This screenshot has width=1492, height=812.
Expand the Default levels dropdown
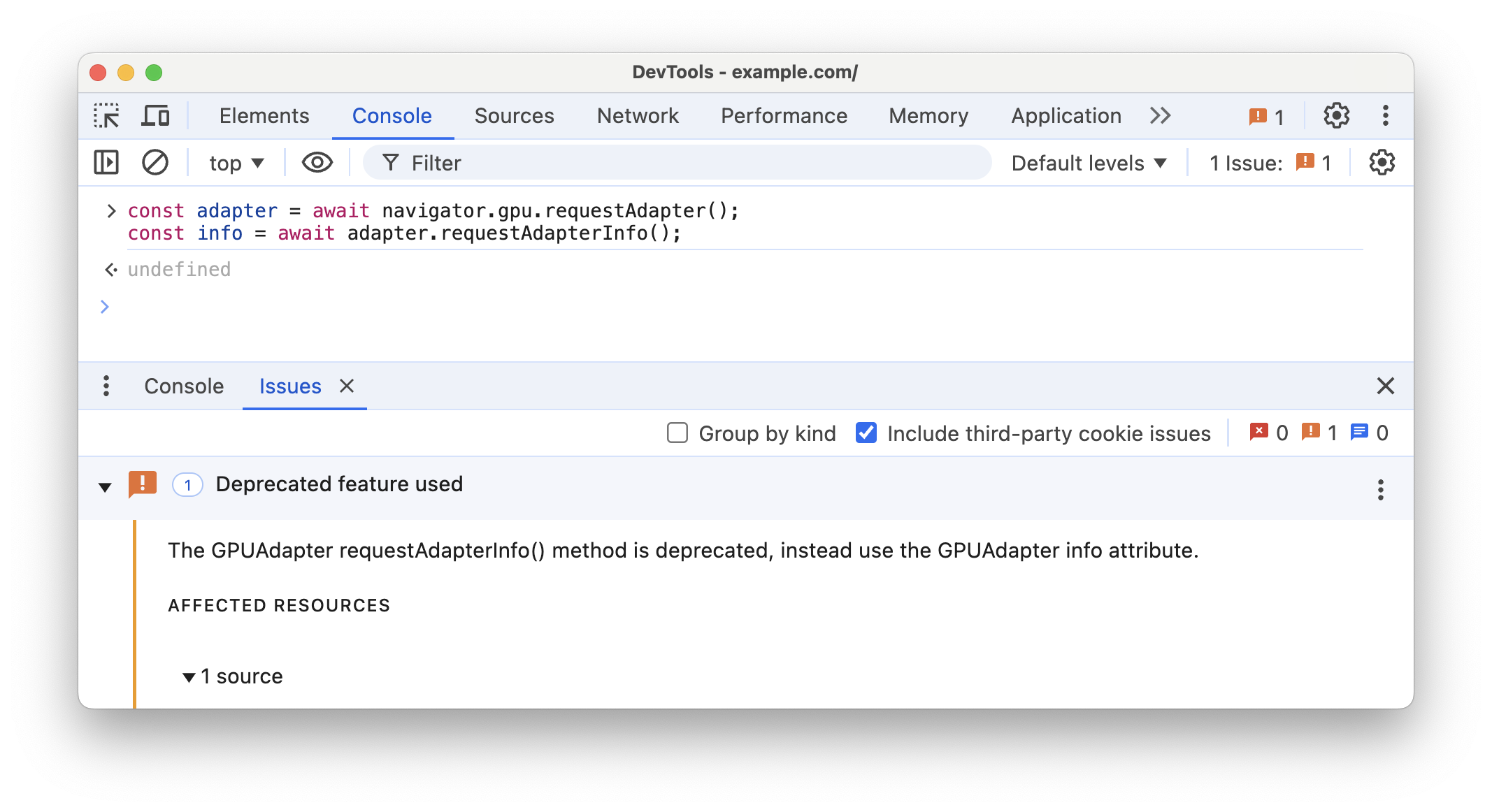point(1090,163)
